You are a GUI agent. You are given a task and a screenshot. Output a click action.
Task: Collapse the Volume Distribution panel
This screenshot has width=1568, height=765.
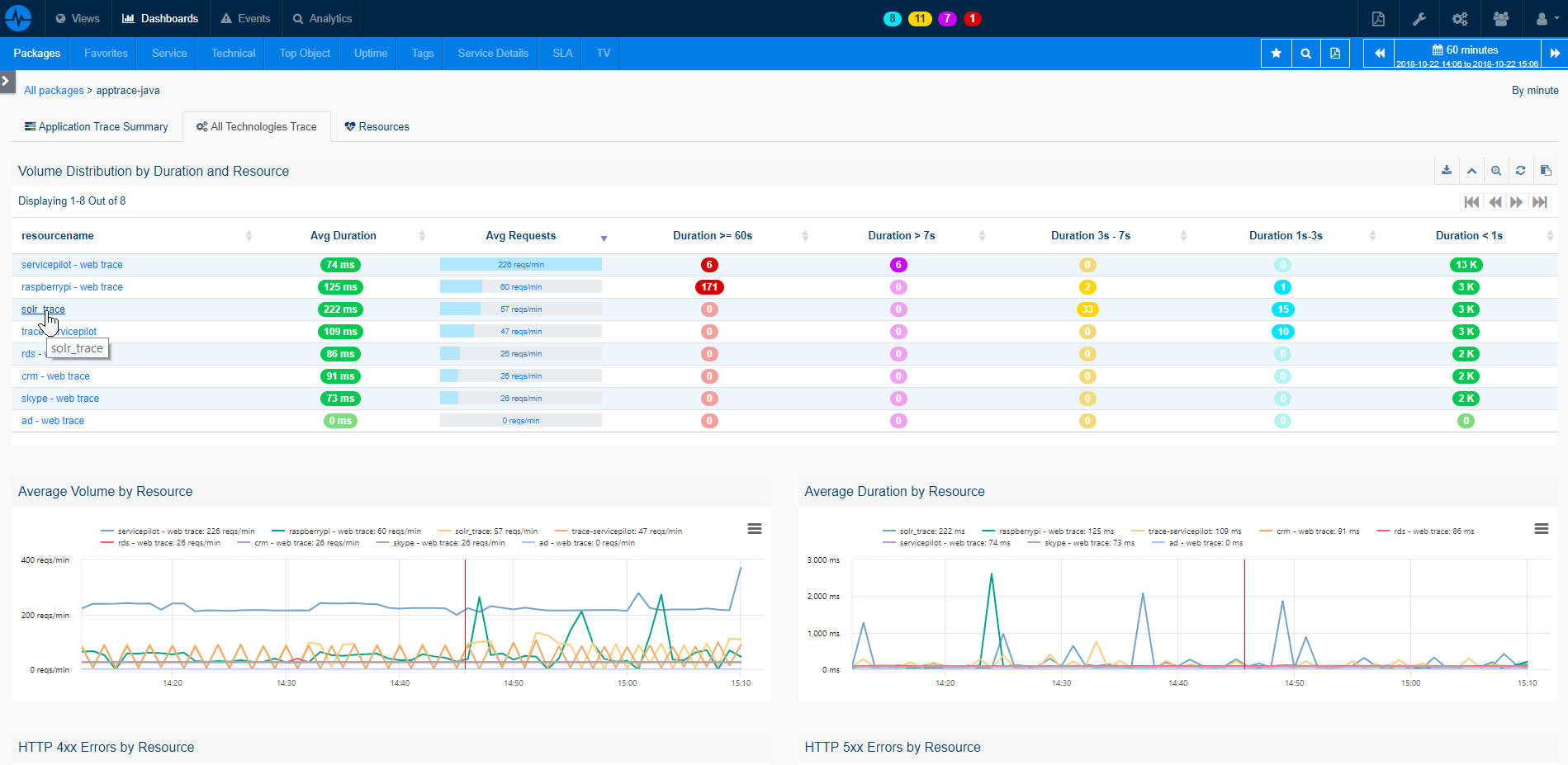click(1471, 171)
